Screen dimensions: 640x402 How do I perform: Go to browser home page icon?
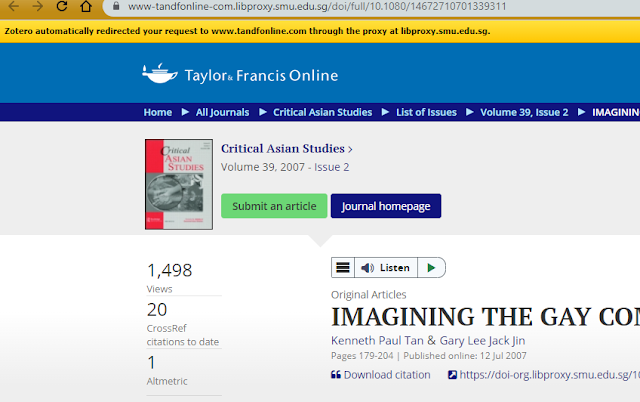coord(86,6)
